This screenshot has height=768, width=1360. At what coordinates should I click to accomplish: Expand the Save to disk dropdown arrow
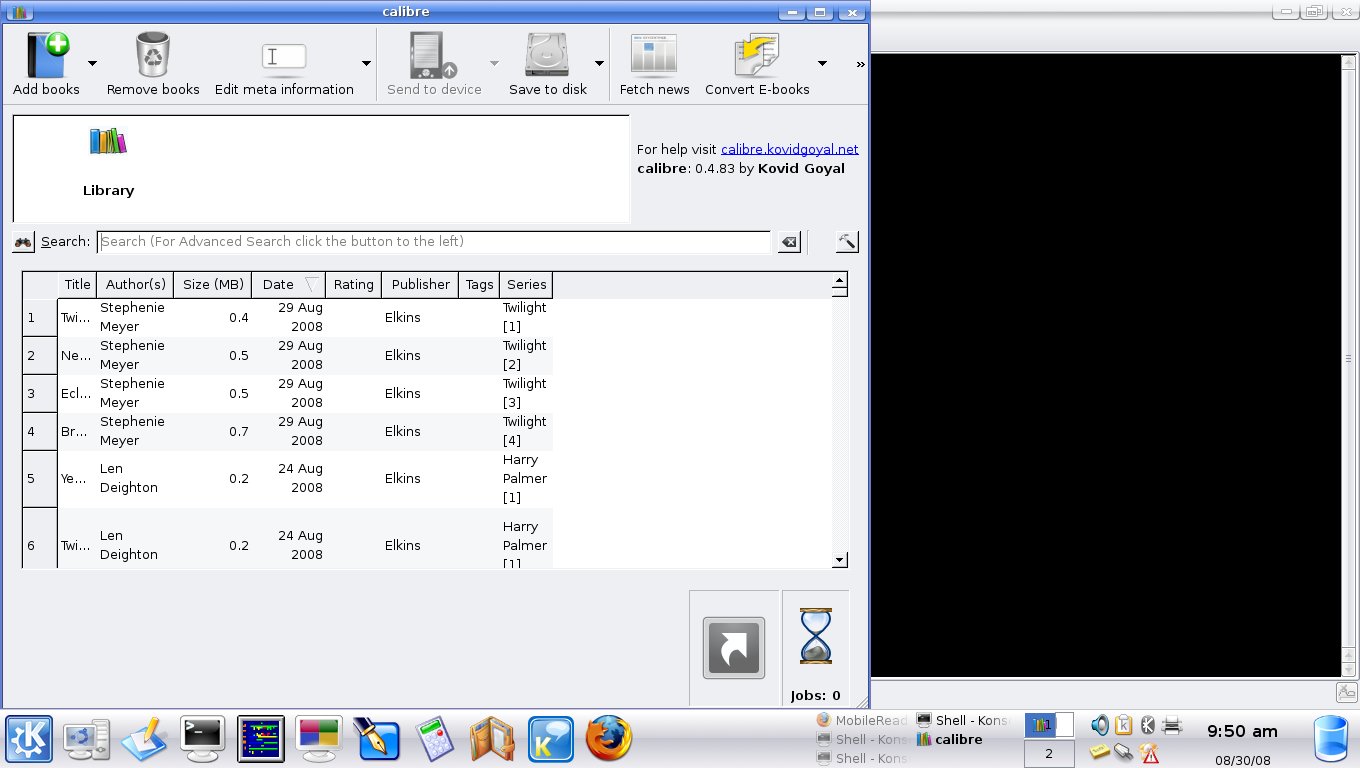[x=599, y=63]
